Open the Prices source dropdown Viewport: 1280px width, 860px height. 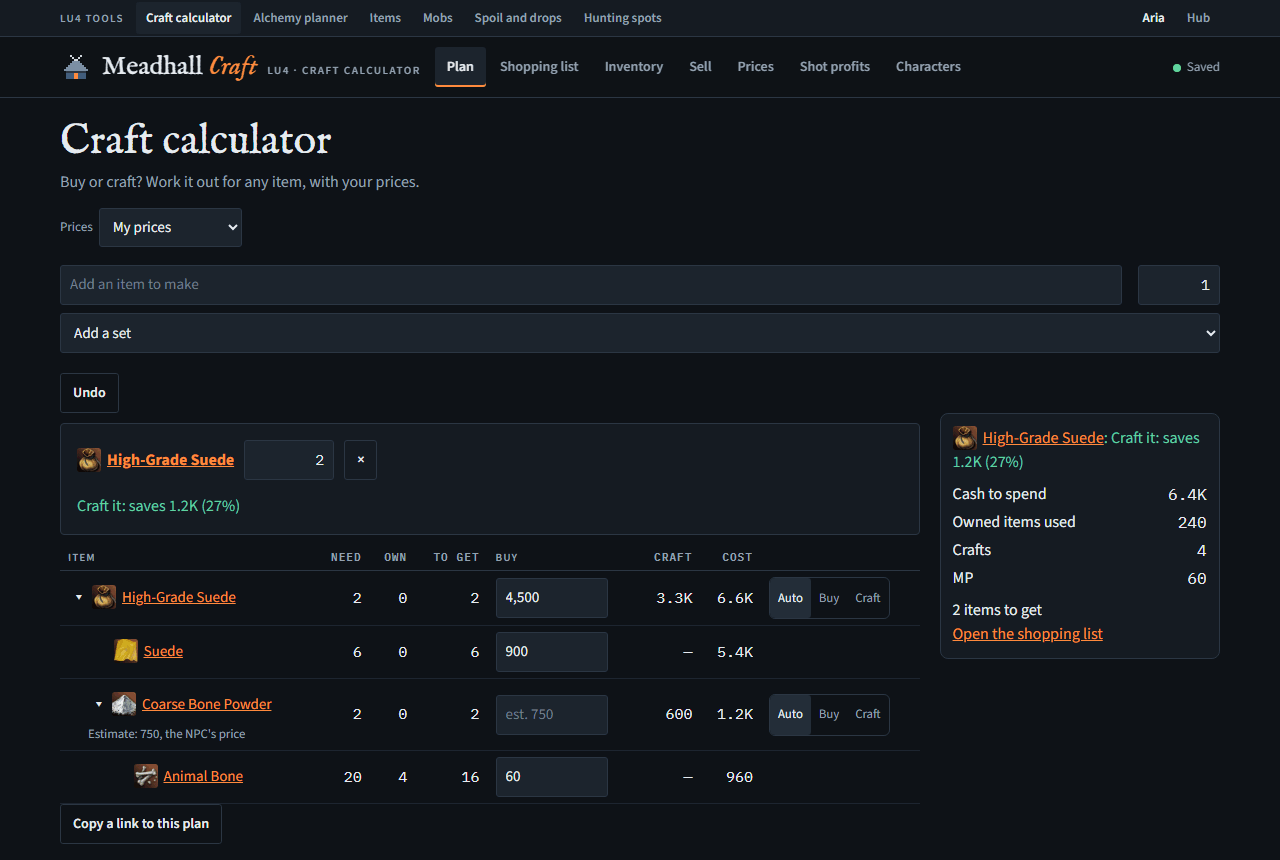tap(170, 227)
